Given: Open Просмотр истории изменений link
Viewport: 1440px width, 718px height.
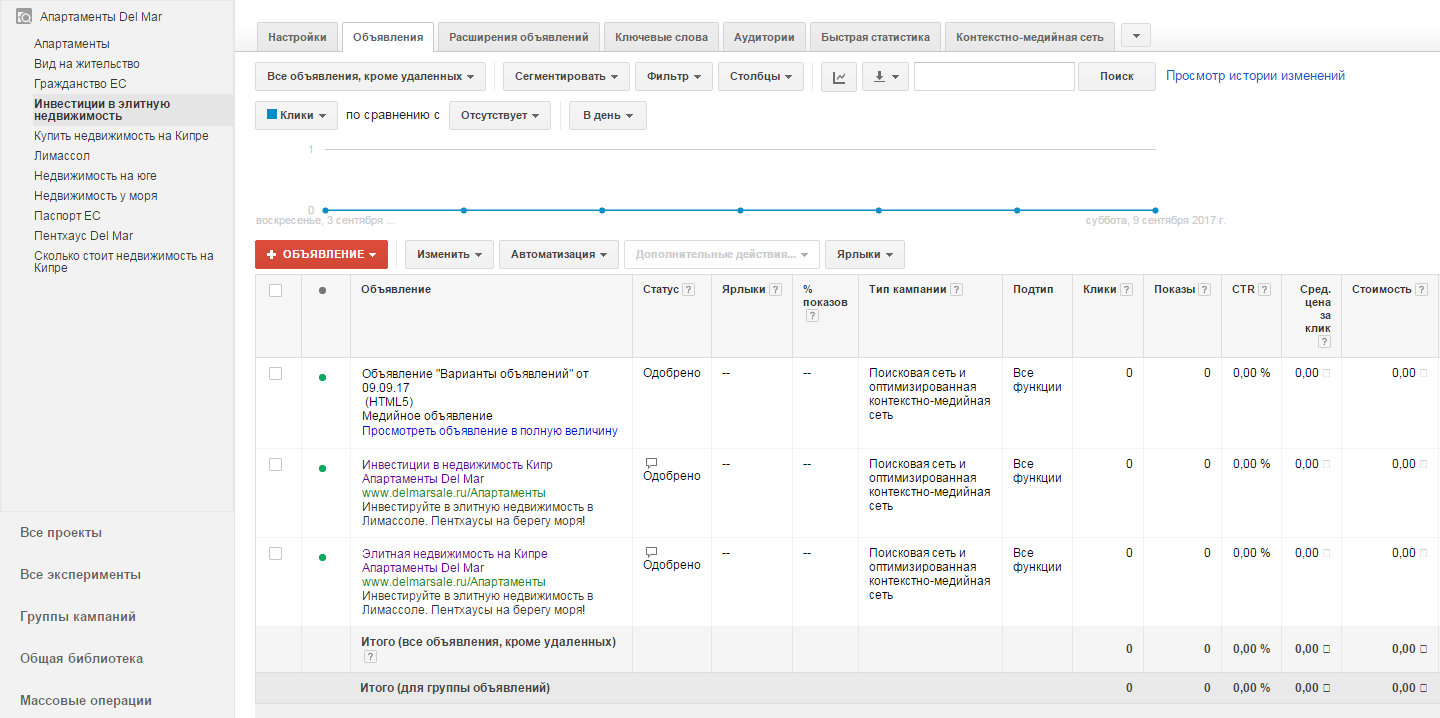Looking at the screenshot, I should (x=1256, y=76).
